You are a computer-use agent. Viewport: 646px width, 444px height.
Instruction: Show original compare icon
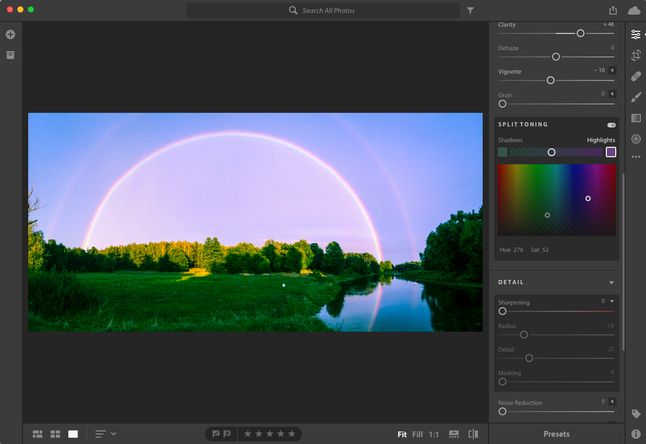coord(473,434)
